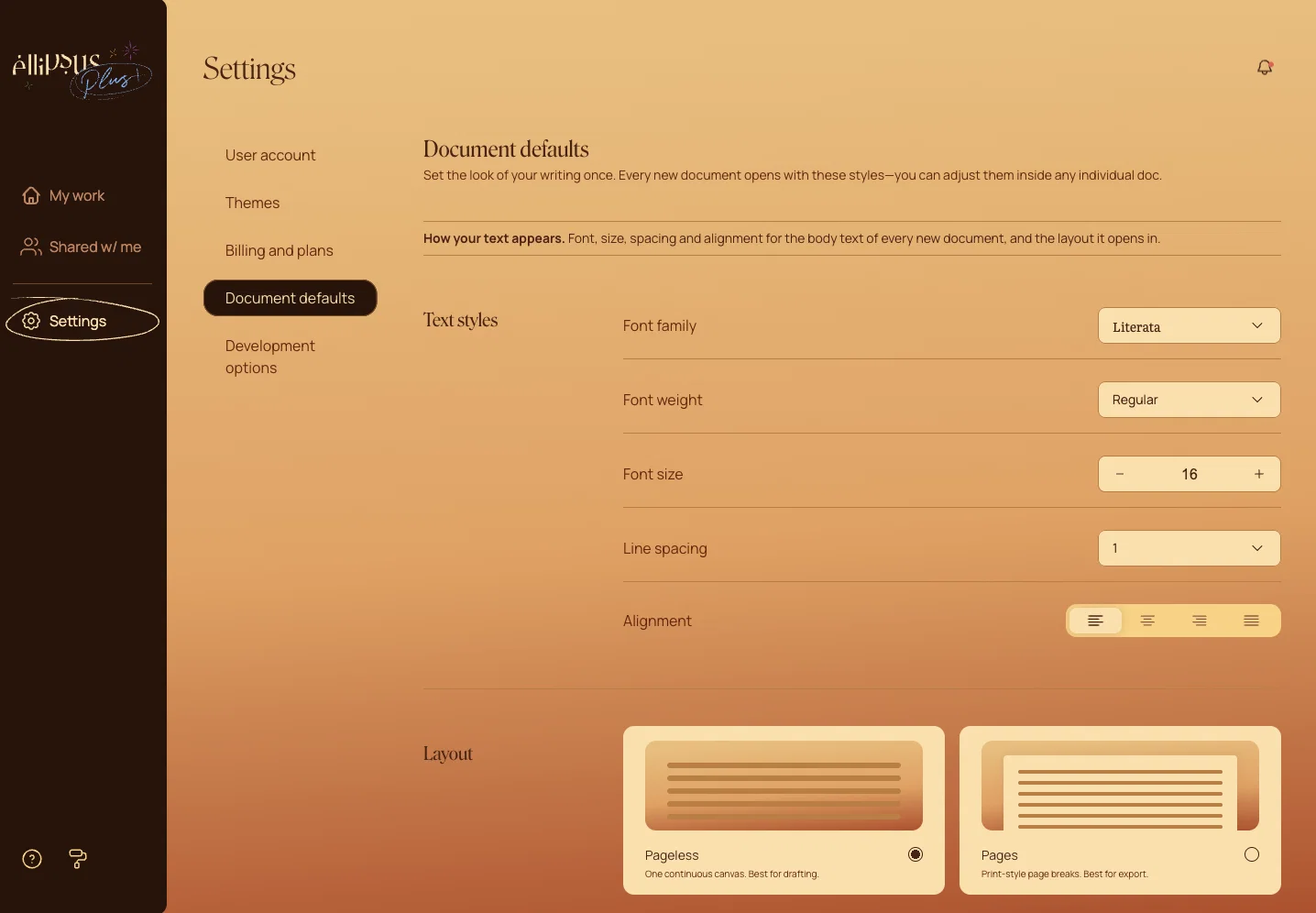Open Development options tab

coord(270,357)
